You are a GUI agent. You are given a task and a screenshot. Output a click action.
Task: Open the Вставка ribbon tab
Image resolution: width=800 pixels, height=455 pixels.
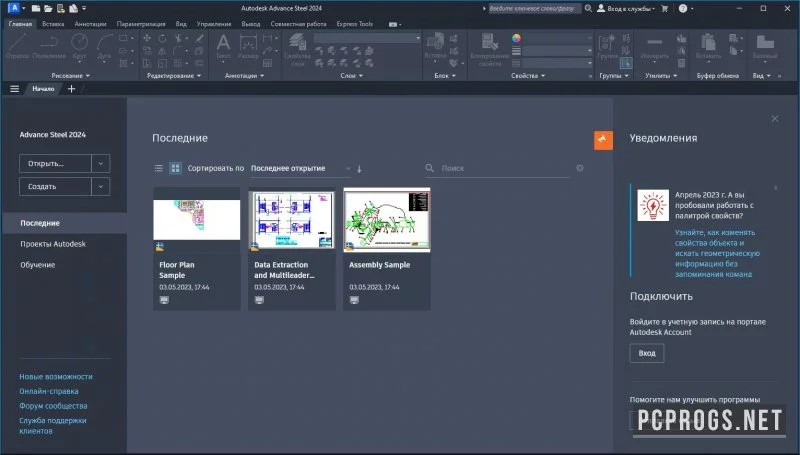(x=53, y=24)
